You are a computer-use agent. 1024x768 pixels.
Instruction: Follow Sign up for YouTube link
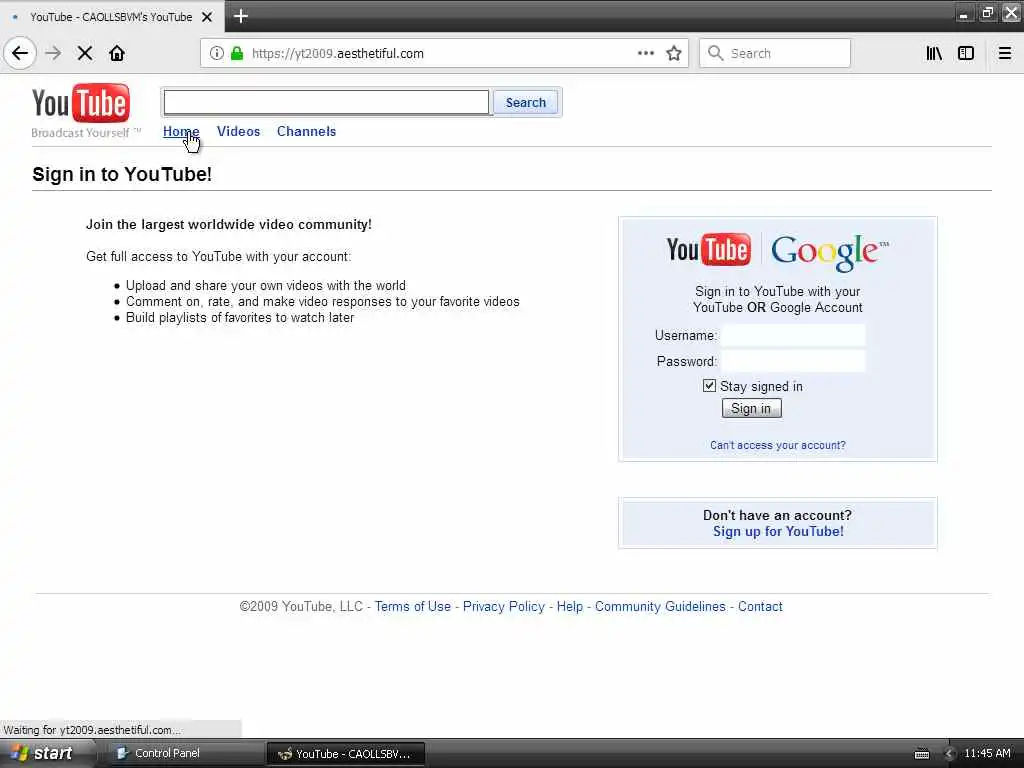coord(778,532)
